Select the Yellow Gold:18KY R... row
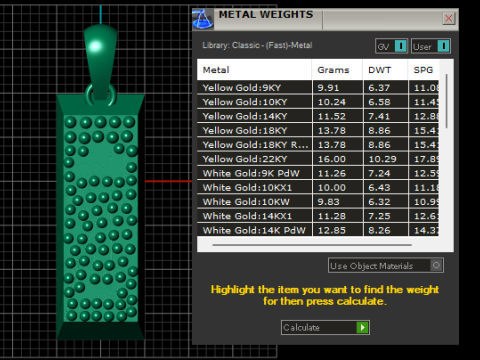This screenshot has height=360, width=480. [318, 145]
